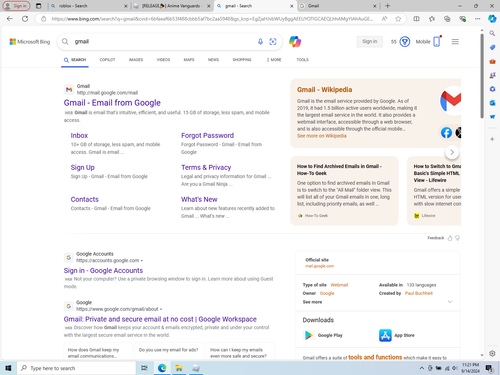Open browser Collections icon
The width and height of the screenshot is (500, 375).
447,19
